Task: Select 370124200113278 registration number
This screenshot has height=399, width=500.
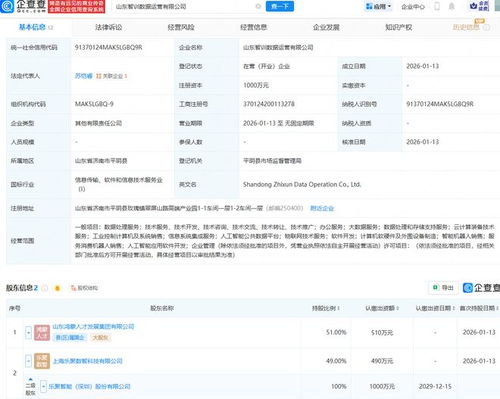Action: [269, 104]
